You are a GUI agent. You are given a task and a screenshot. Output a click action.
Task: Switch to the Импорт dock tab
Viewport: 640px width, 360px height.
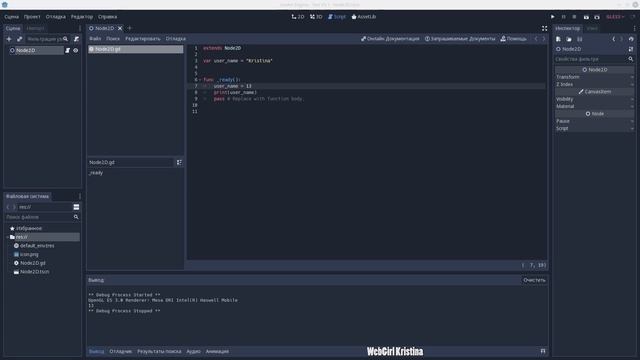[x=35, y=28]
